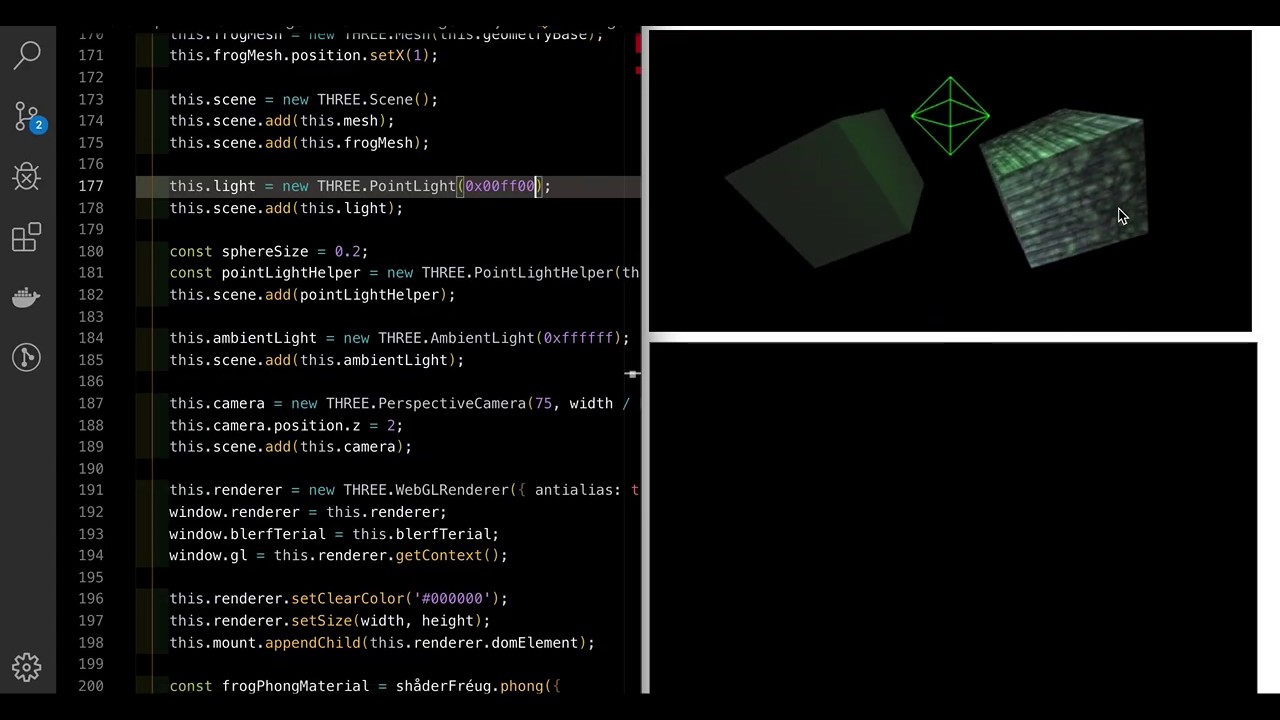Viewport: 1280px width, 720px height.
Task: Click line number 196 in gutter
Action: [91, 599]
